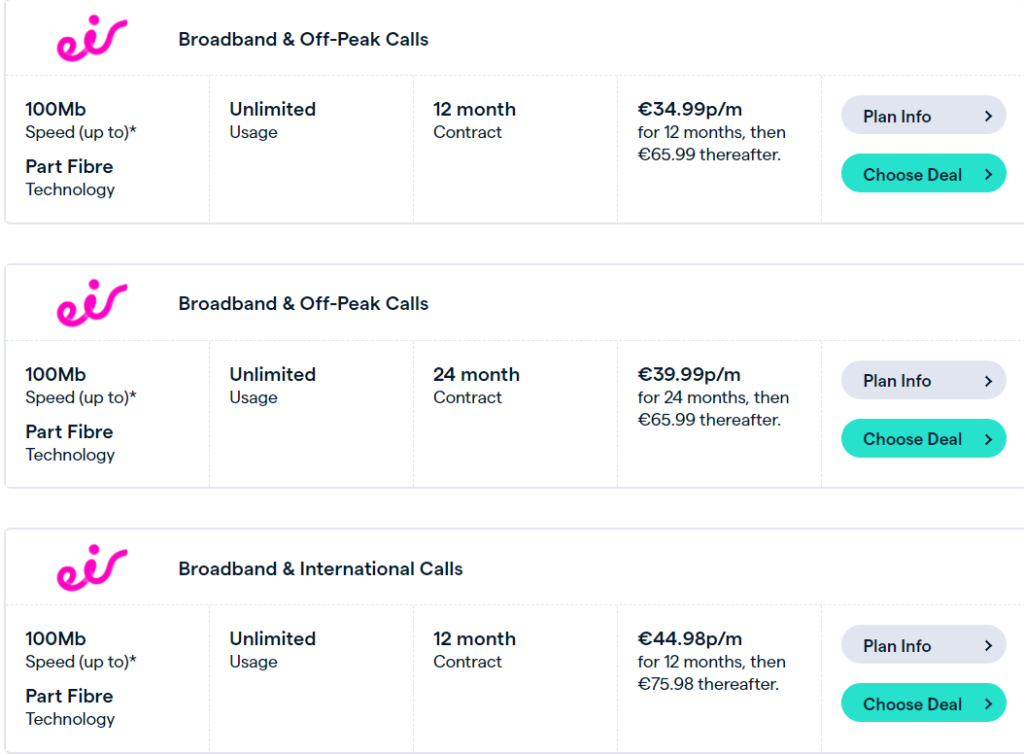Click the Plan Info chevron for the €34.99 plan
The height and width of the screenshot is (754, 1024).
tap(988, 116)
